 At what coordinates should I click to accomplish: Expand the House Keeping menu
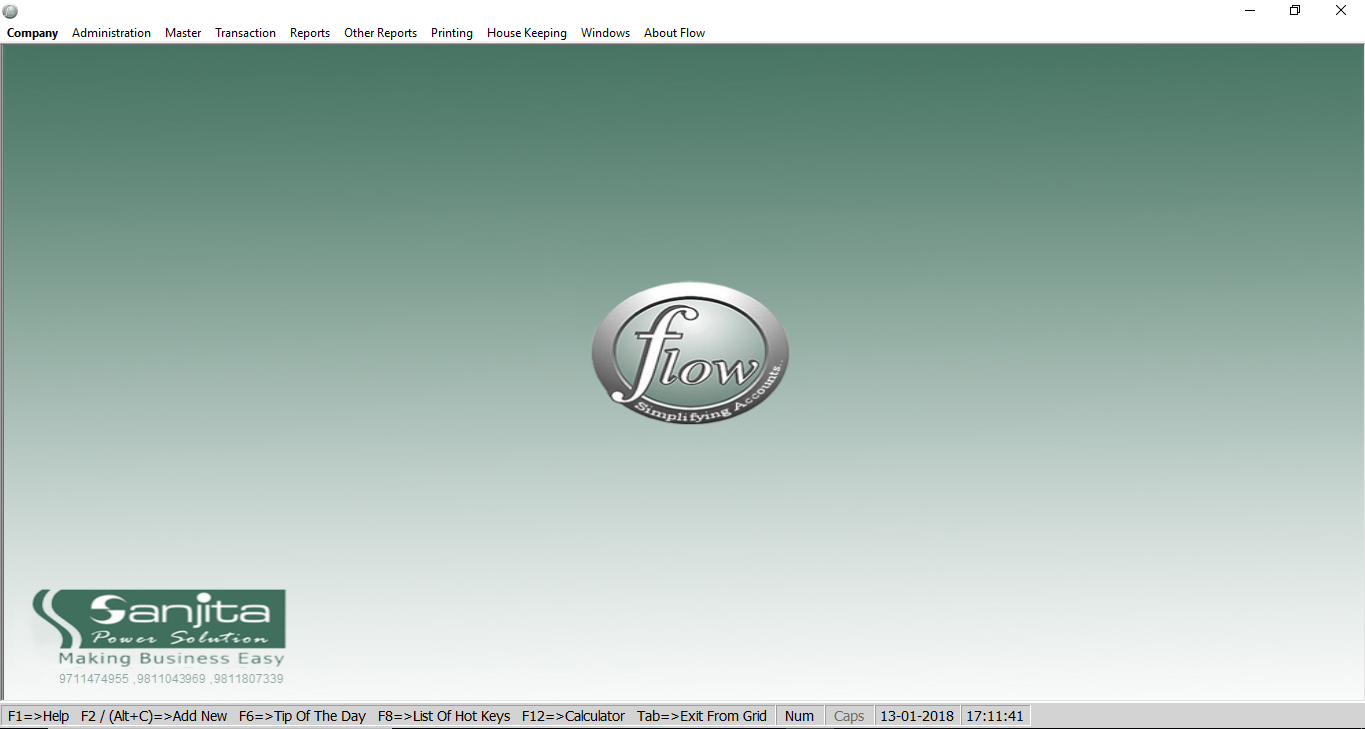pyautogui.click(x=527, y=33)
